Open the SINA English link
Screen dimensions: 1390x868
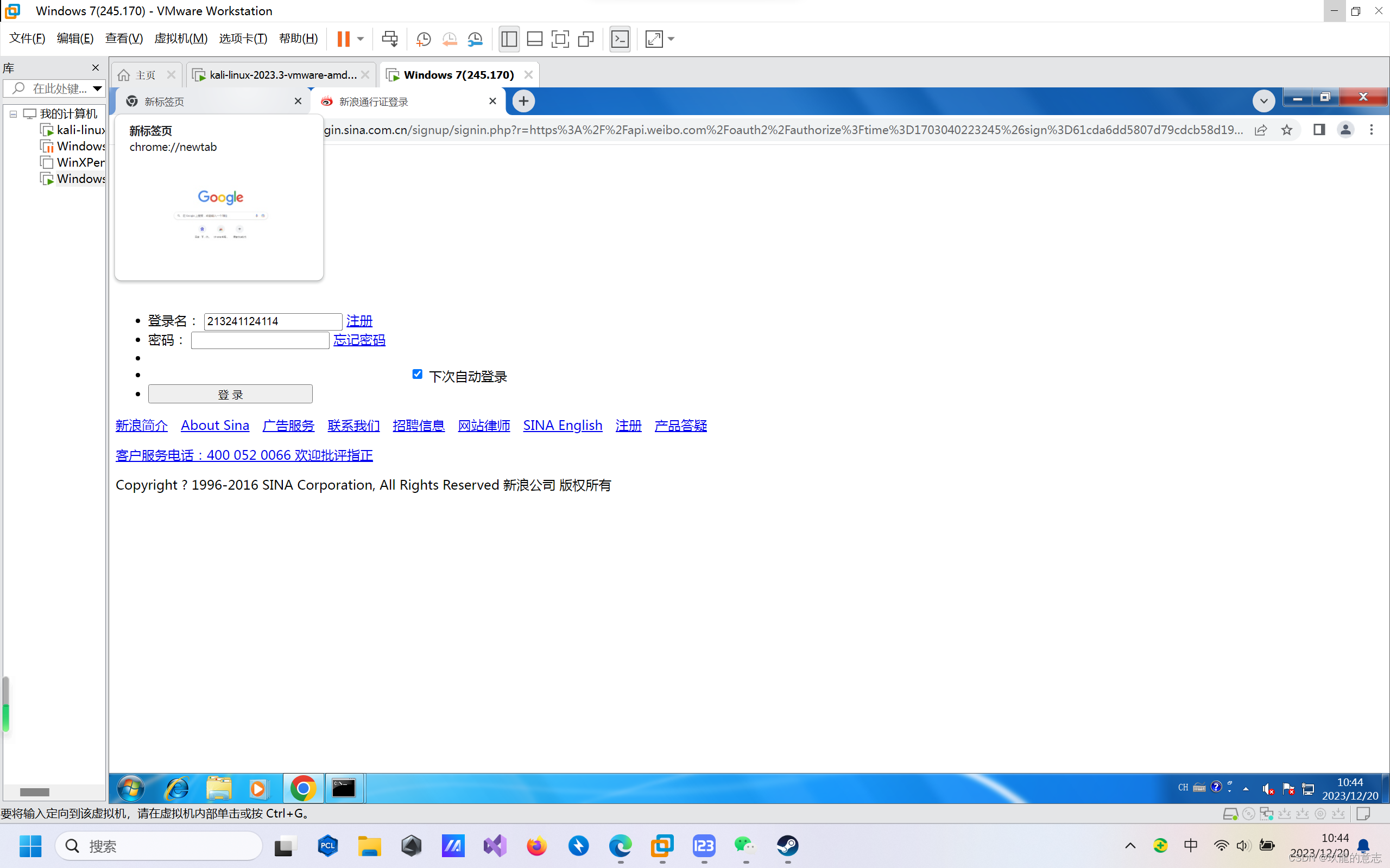[x=563, y=426]
